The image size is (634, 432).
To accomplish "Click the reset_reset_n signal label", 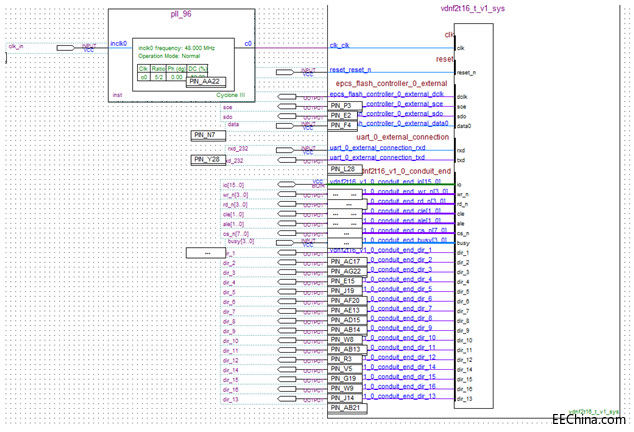I will click(x=350, y=70).
